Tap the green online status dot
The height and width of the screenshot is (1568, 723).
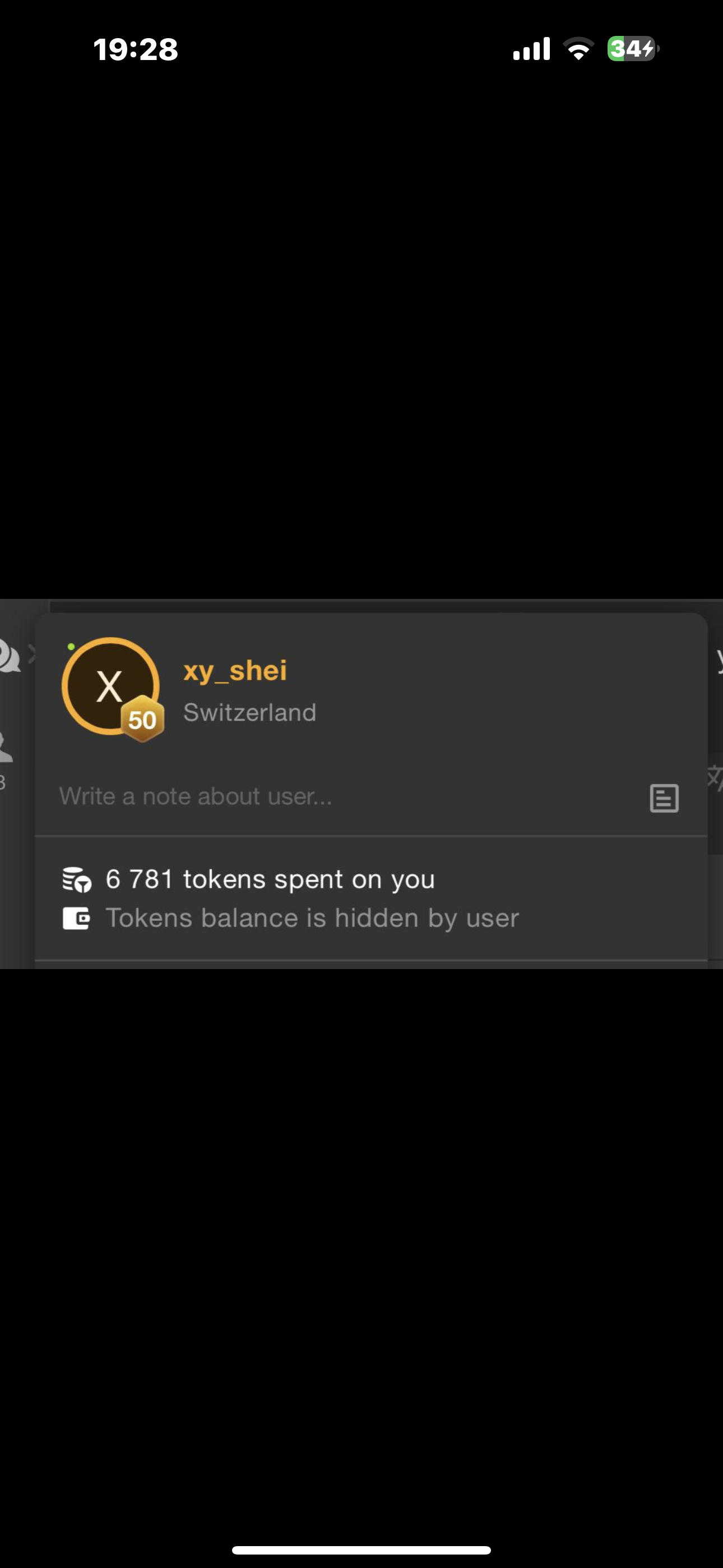(x=71, y=647)
